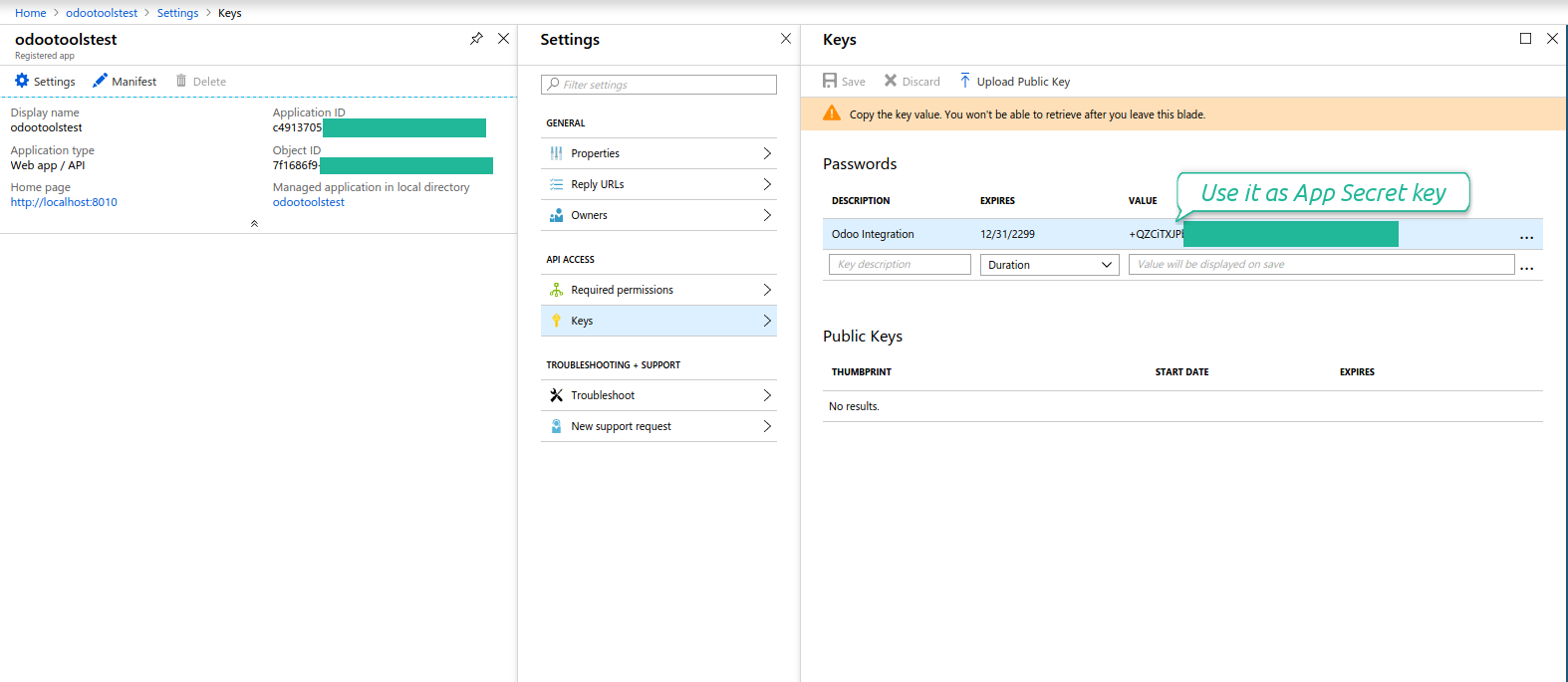
Task: Click the Application ID value c4913705
Action: coord(297,127)
